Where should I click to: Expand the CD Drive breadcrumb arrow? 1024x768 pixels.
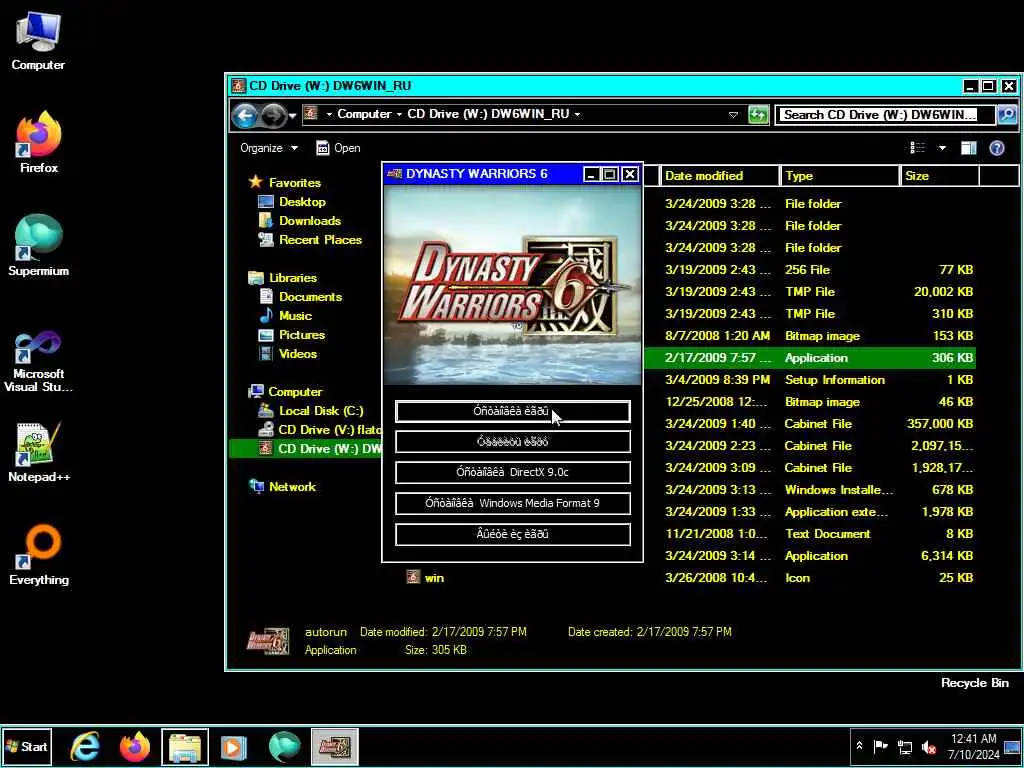(577, 114)
